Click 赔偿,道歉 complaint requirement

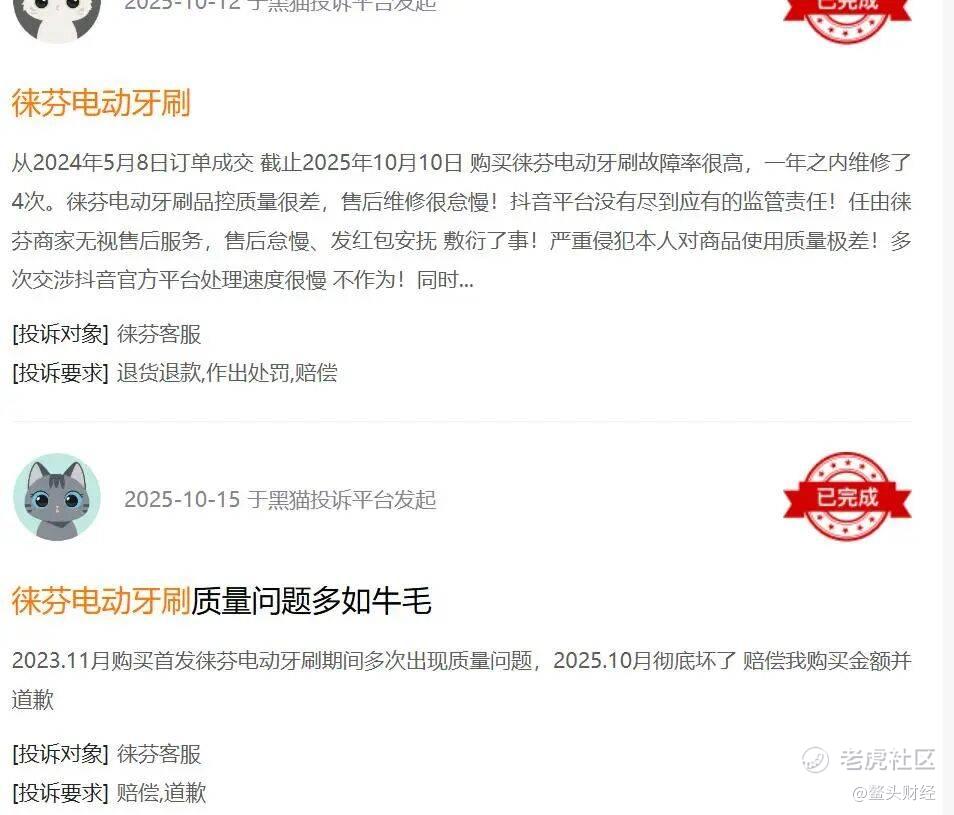tap(161, 792)
